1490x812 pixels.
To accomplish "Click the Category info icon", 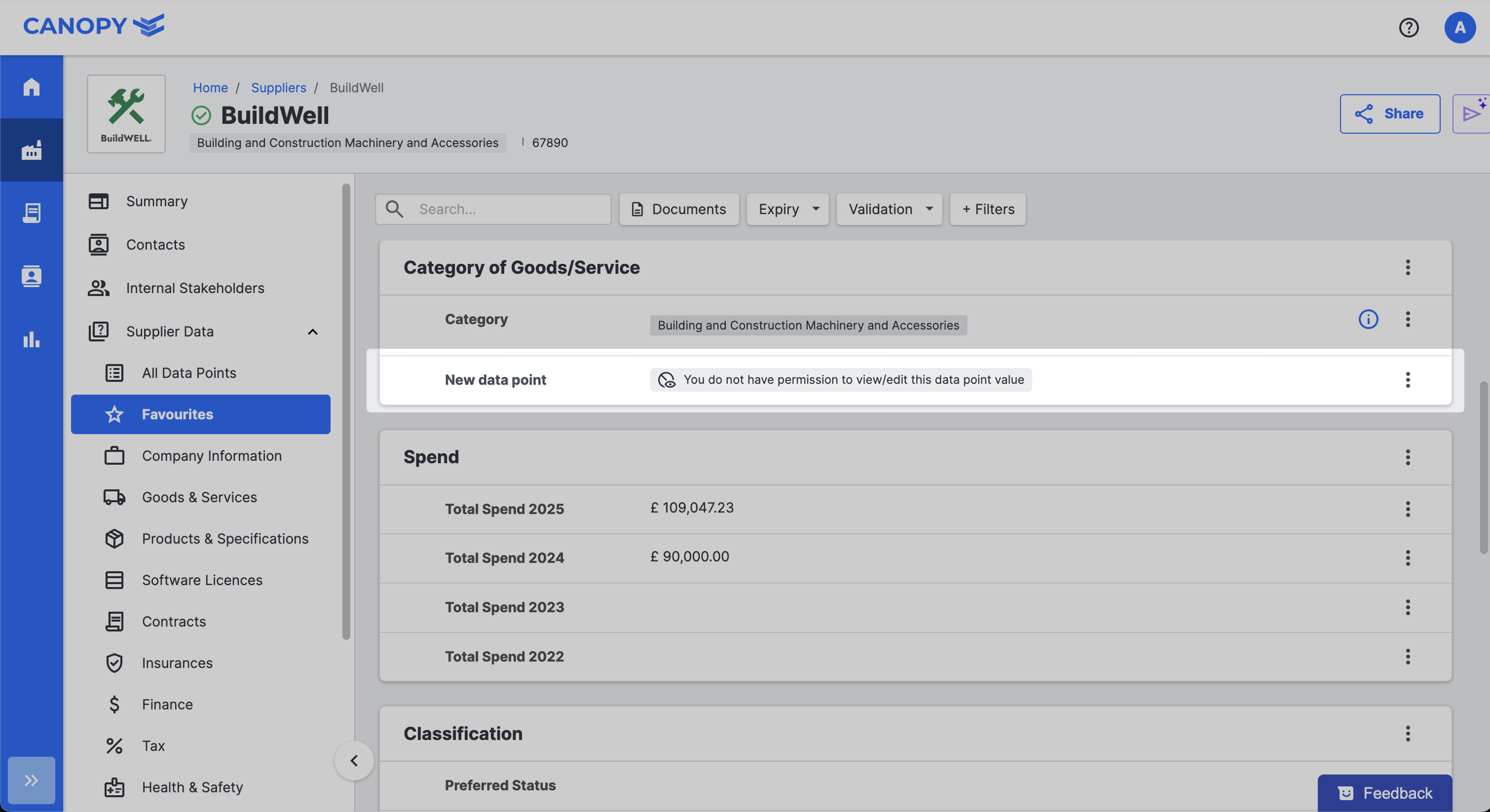I will coord(1368,319).
